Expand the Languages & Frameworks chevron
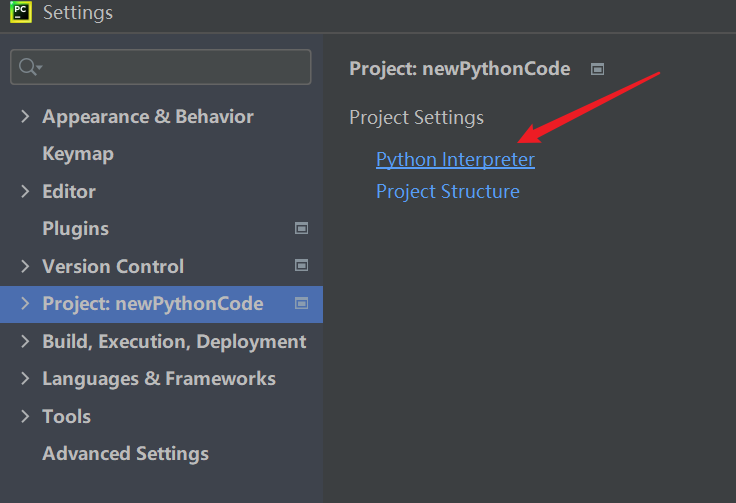 click(25, 378)
